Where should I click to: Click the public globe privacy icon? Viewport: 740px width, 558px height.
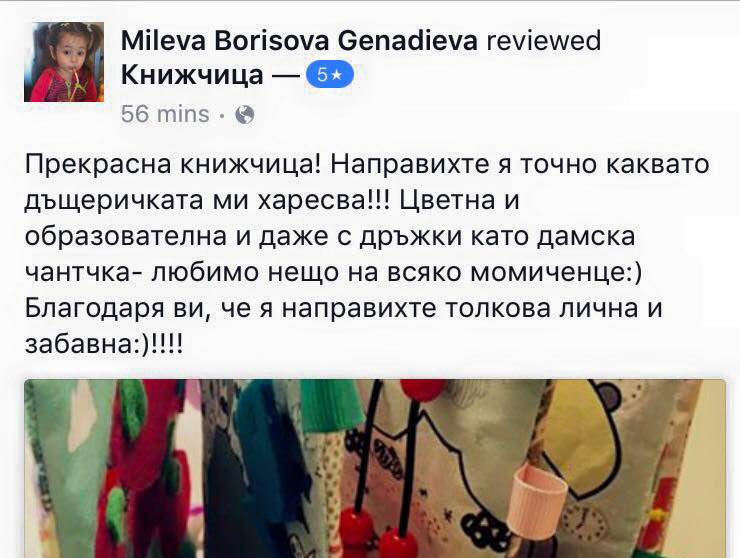point(245,115)
